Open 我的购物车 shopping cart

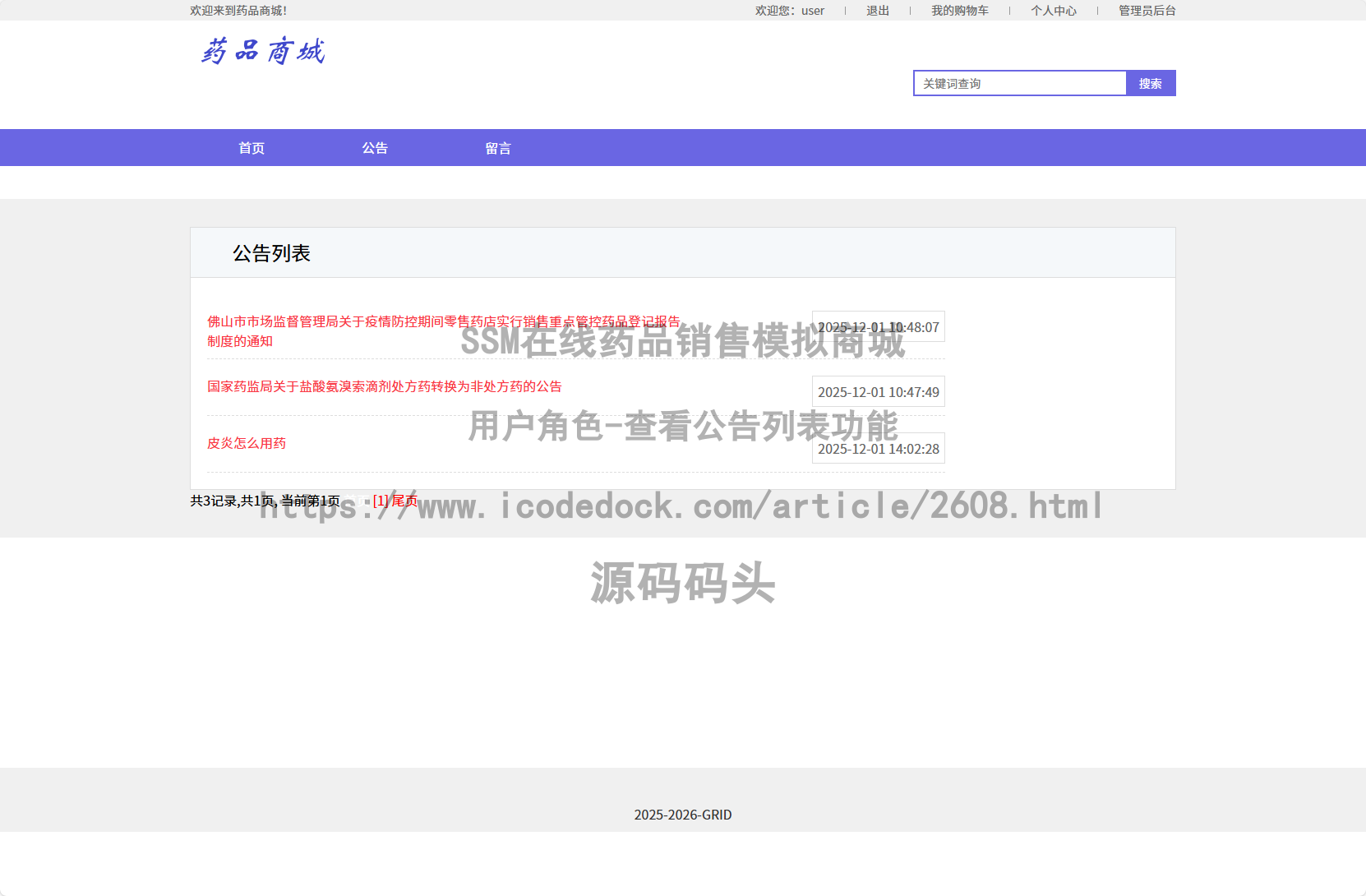click(x=960, y=10)
